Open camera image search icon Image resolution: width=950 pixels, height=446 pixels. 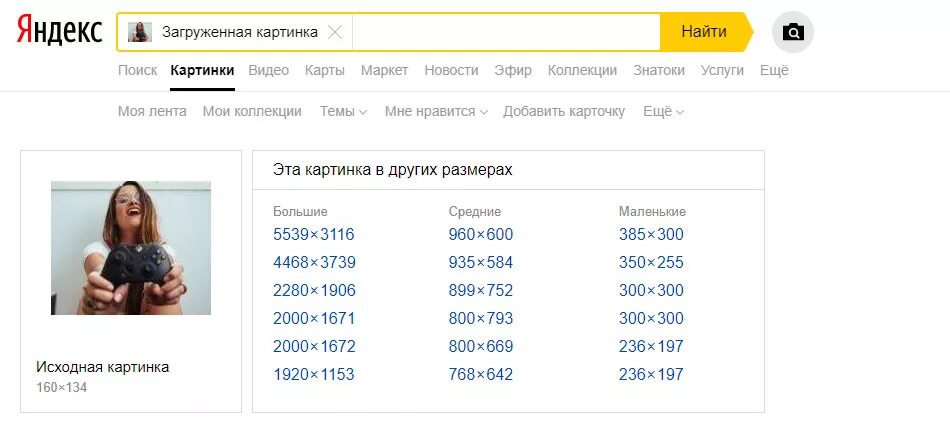pos(792,32)
